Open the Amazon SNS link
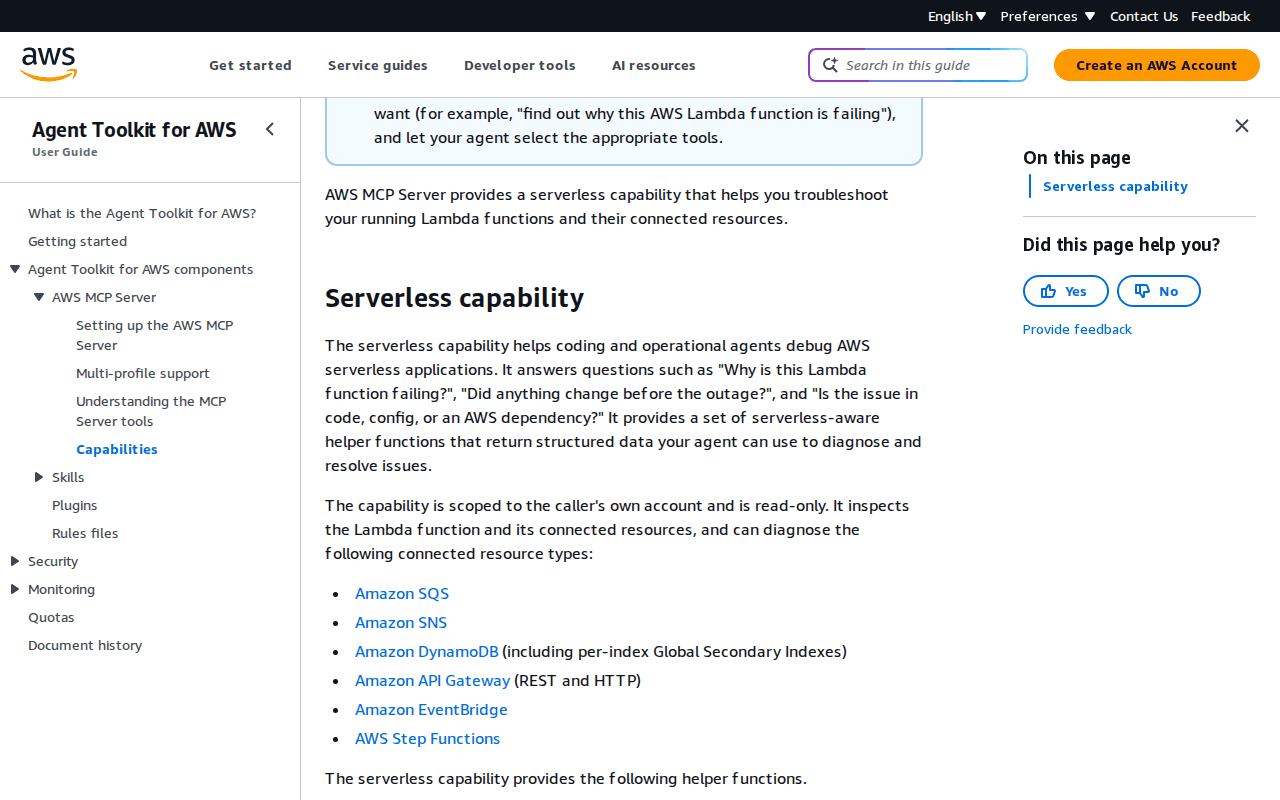The width and height of the screenshot is (1280, 800). [x=401, y=622]
